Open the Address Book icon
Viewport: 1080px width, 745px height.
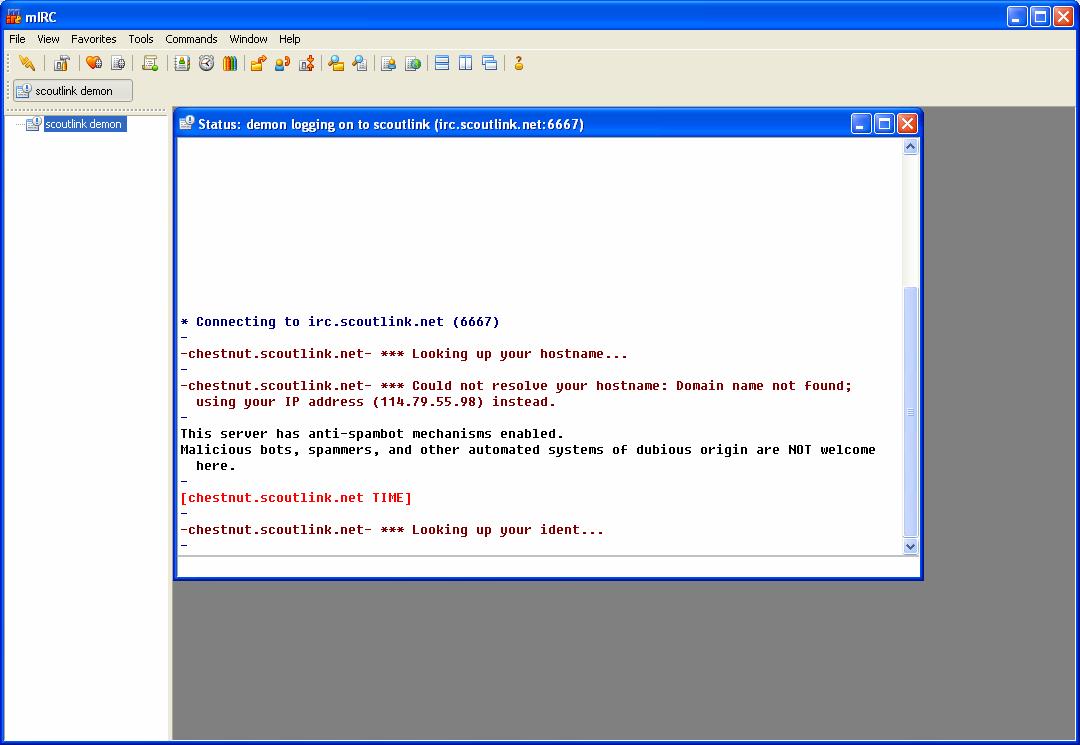pos(182,63)
